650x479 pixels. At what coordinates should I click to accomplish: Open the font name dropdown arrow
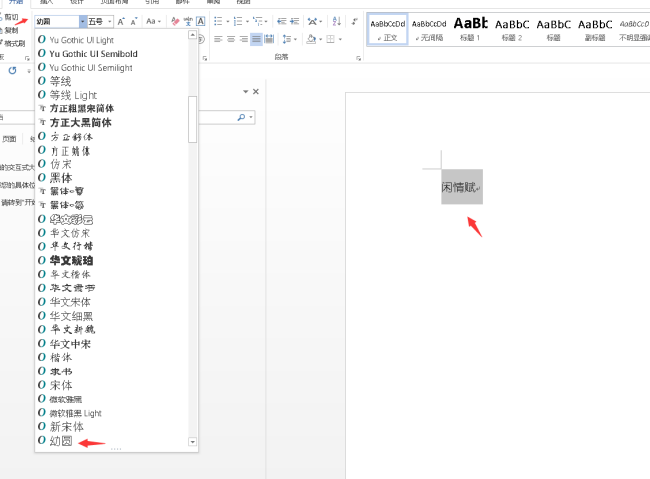tap(81, 21)
